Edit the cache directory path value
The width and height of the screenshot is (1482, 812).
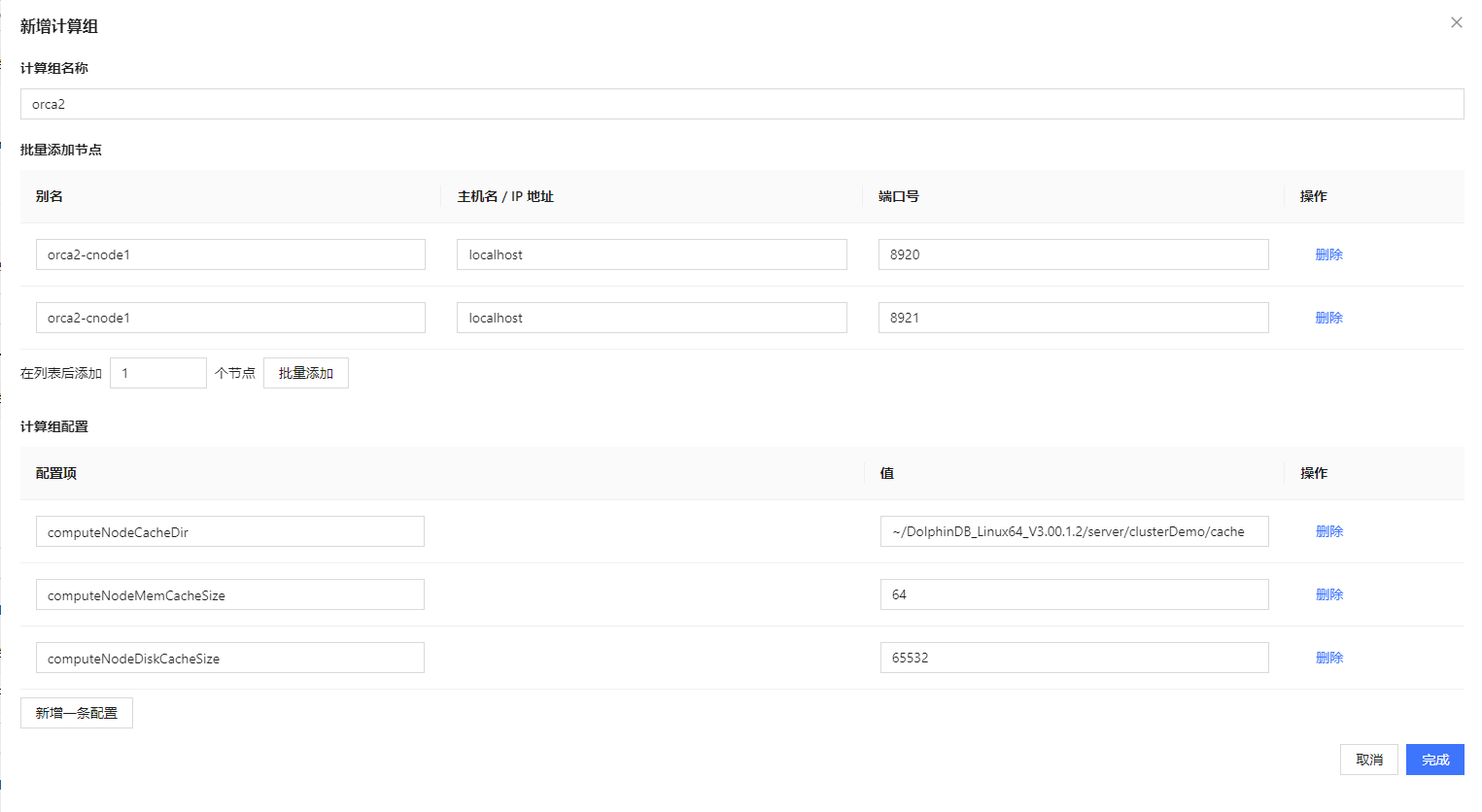coord(1074,531)
